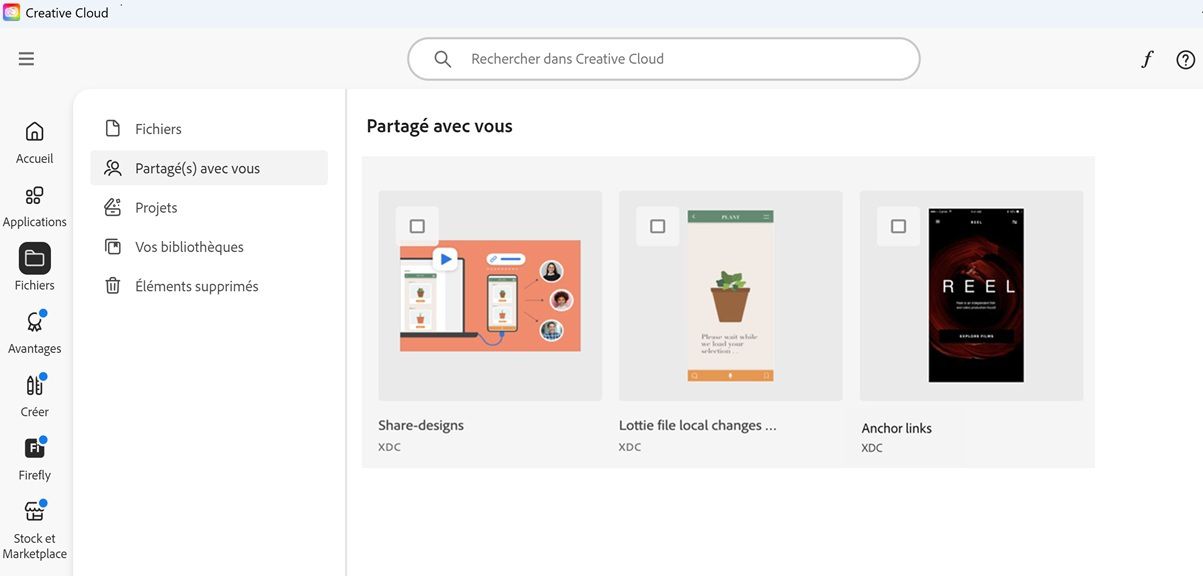Select the Firefly icon

34,448
